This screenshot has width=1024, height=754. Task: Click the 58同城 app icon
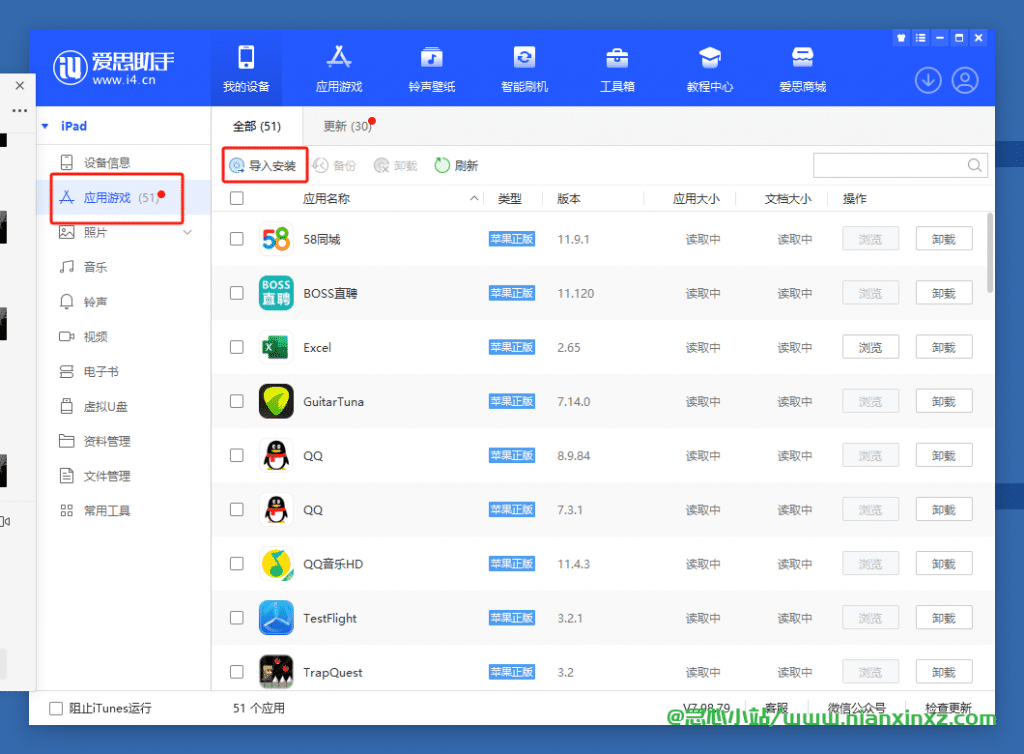click(276, 239)
